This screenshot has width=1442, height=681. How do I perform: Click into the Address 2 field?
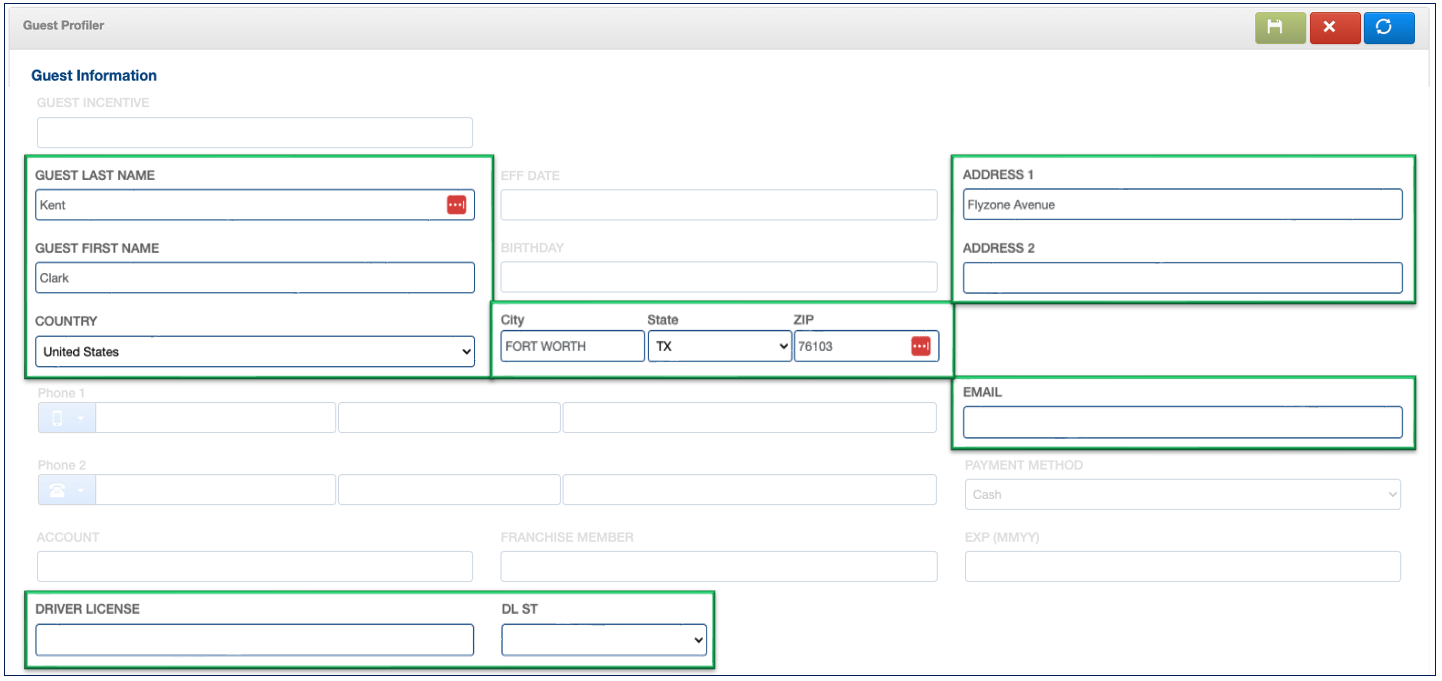tap(1182, 278)
